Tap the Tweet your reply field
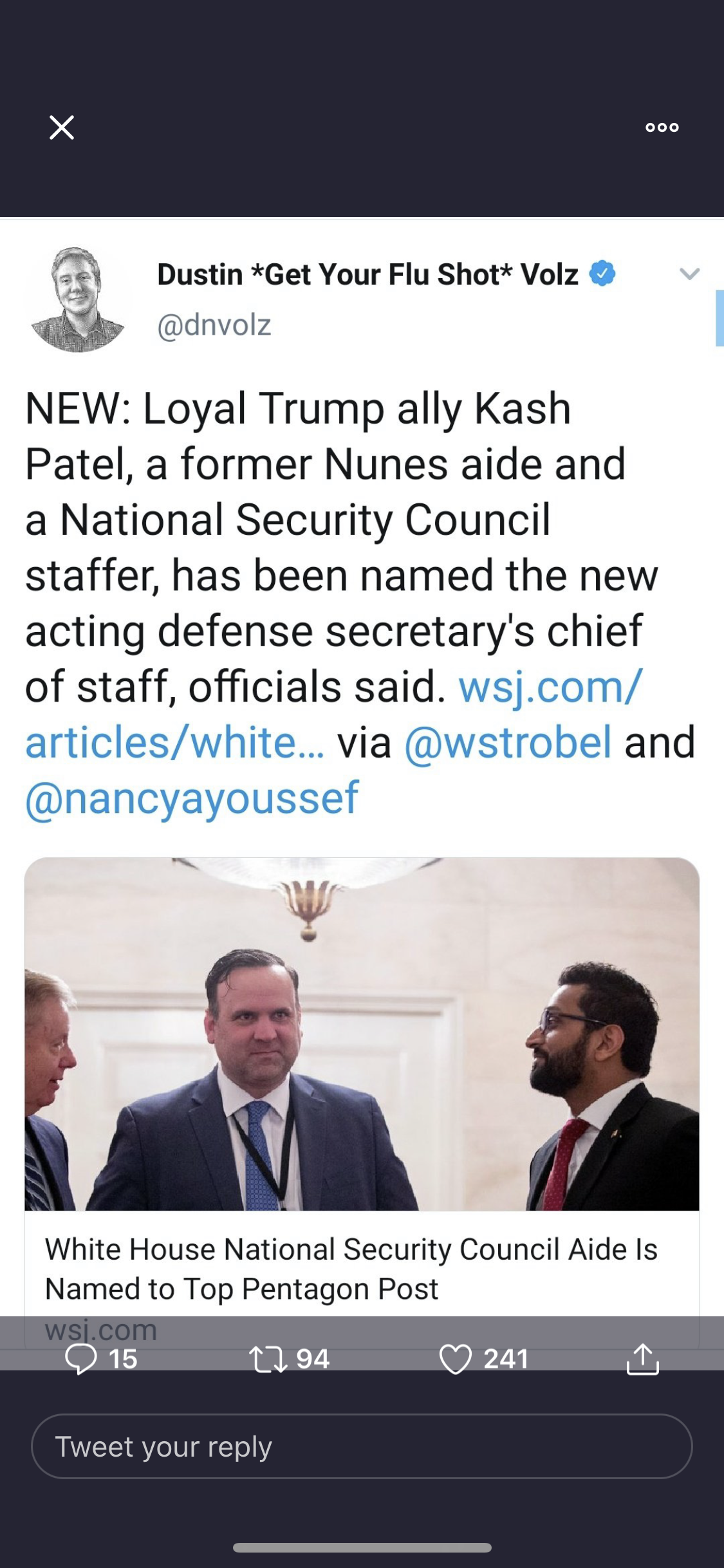The width and height of the screenshot is (724, 1568). (x=362, y=1446)
